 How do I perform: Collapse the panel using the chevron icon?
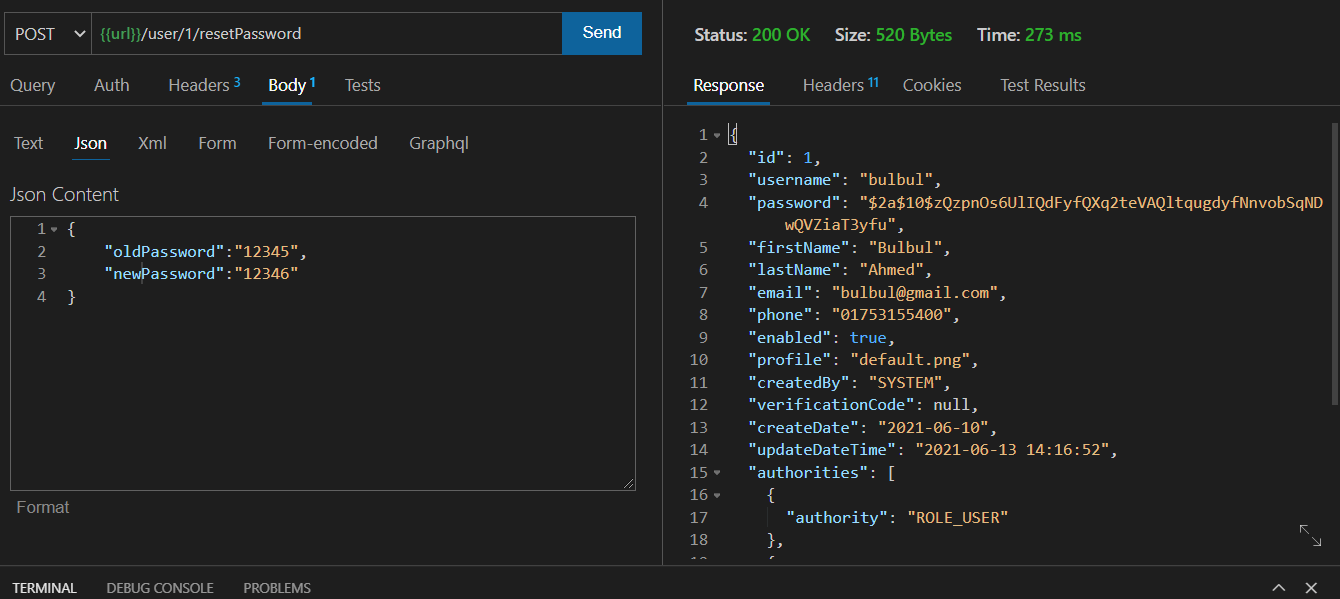[x=1278, y=587]
